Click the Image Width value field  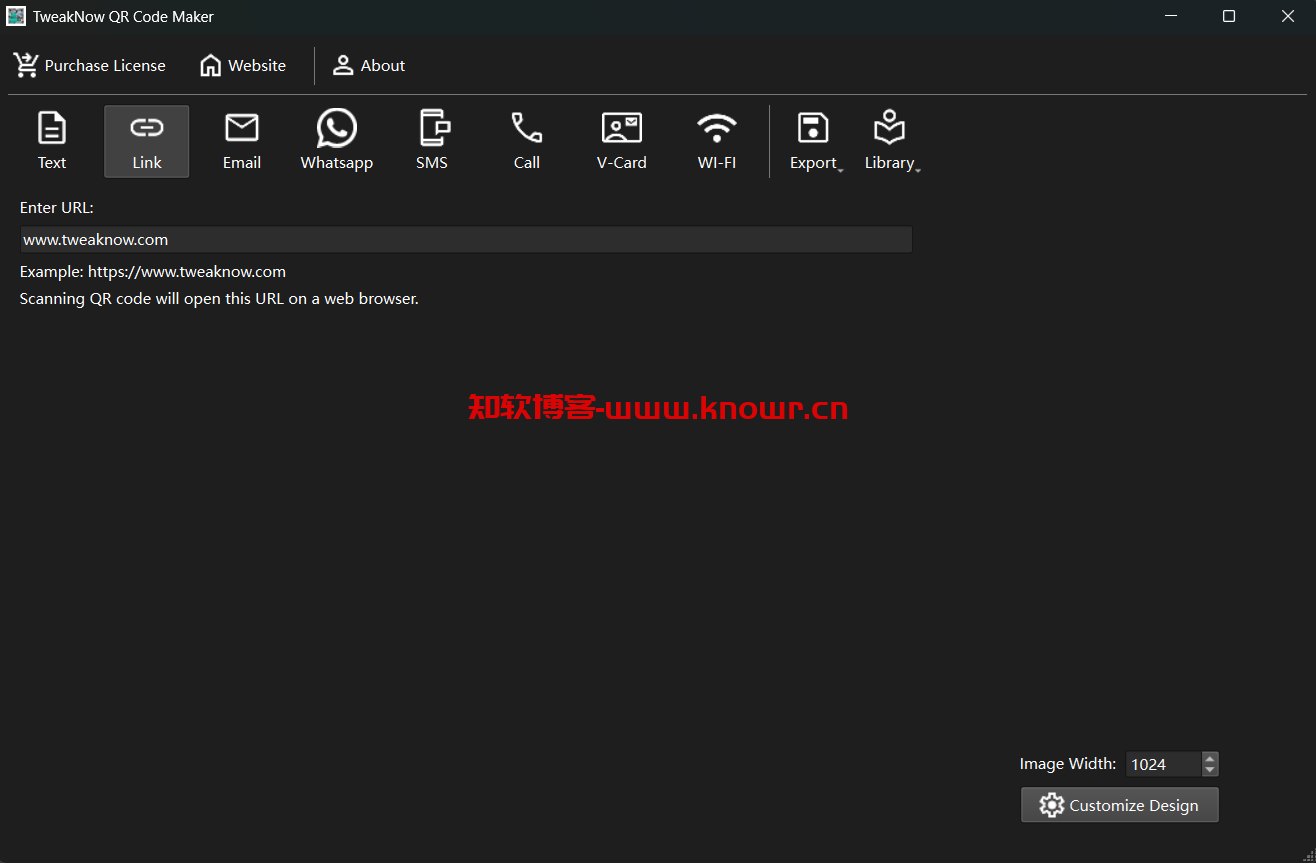(x=1163, y=764)
